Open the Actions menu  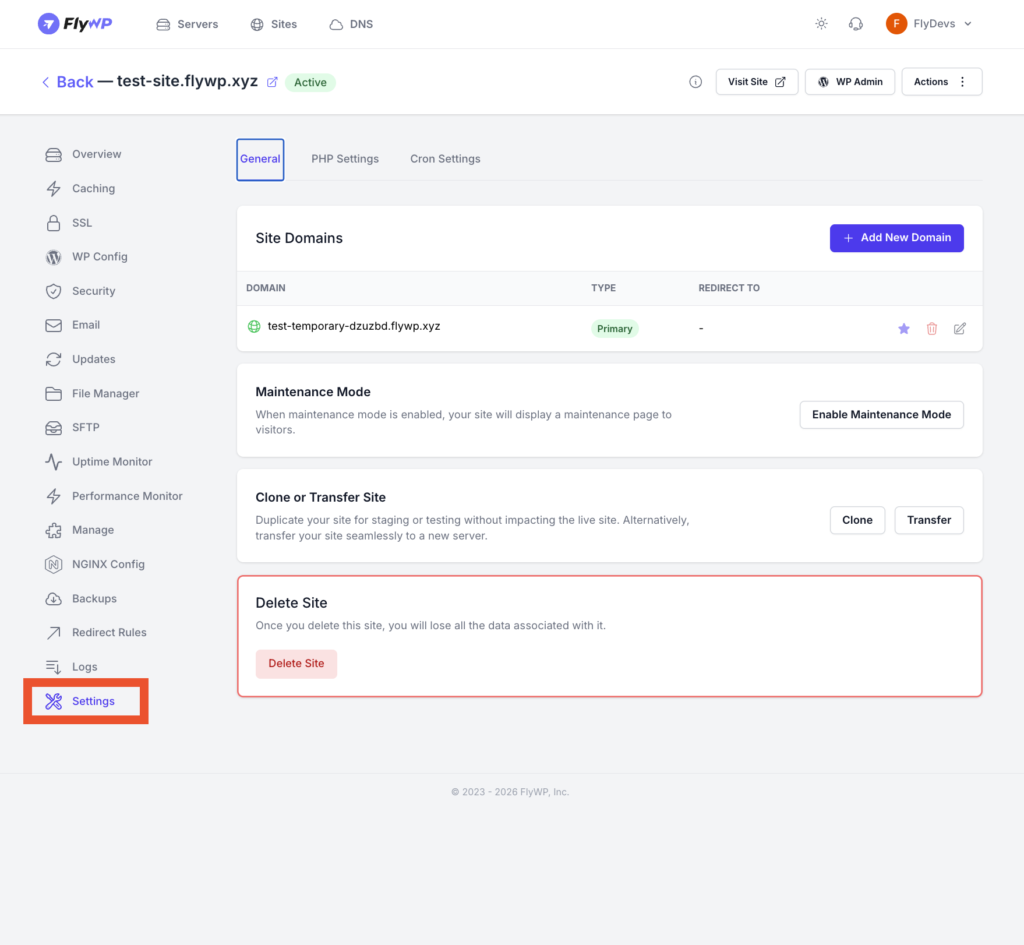coord(941,82)
